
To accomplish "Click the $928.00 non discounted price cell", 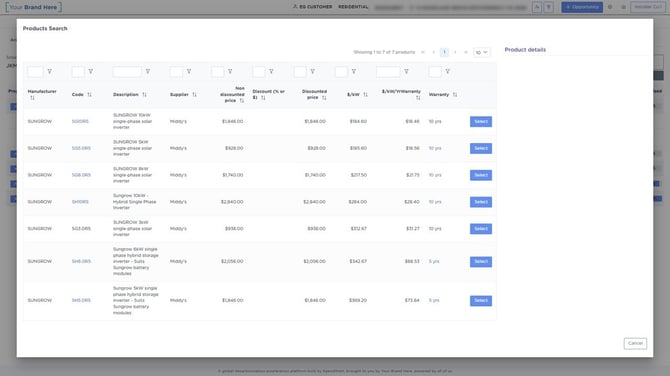I will pos(234,148).
